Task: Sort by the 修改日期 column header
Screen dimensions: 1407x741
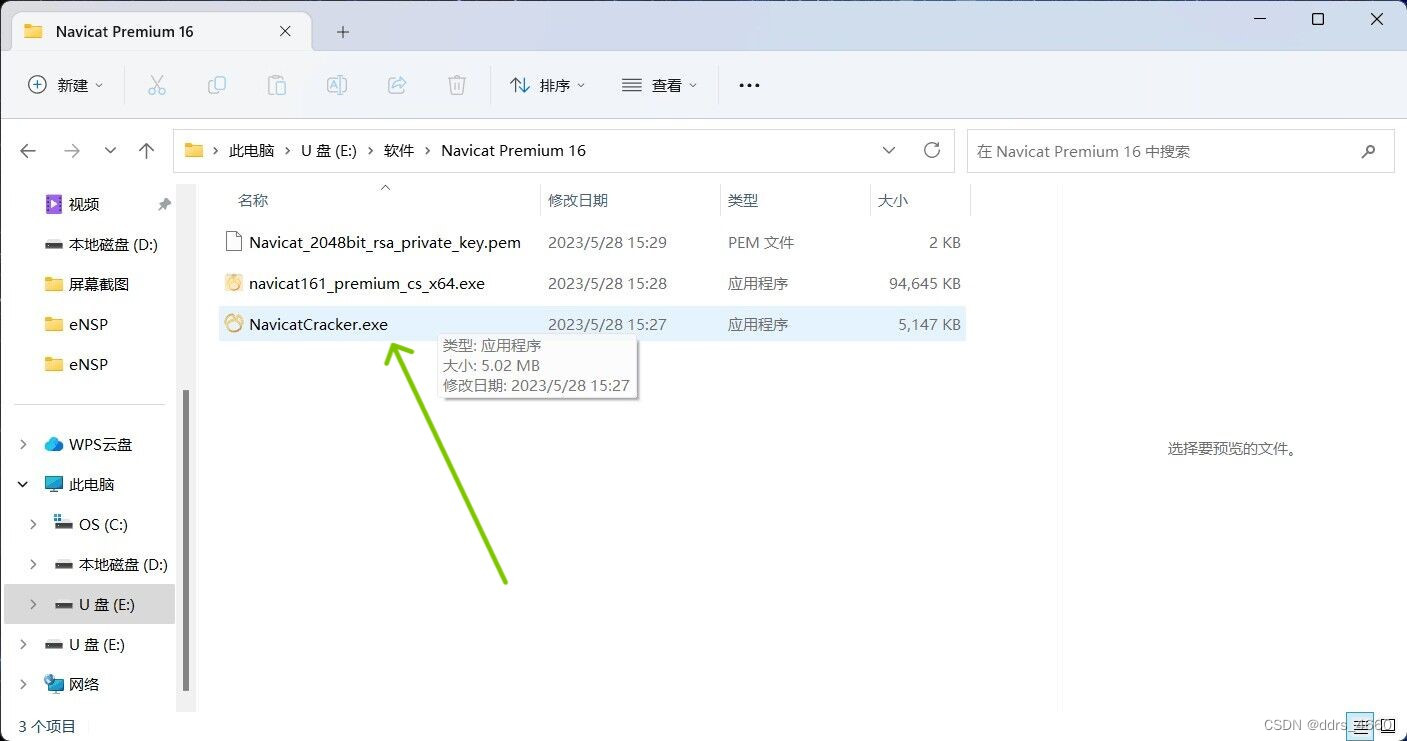Action: [x=578, y=200]
